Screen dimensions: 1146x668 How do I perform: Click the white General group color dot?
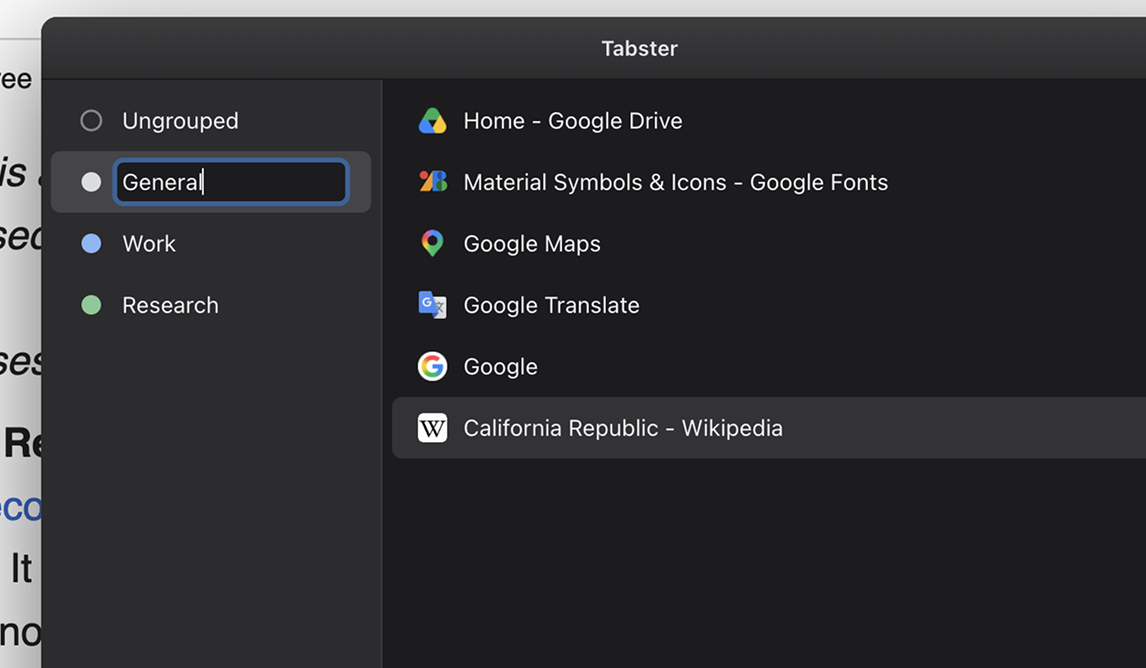91,182
